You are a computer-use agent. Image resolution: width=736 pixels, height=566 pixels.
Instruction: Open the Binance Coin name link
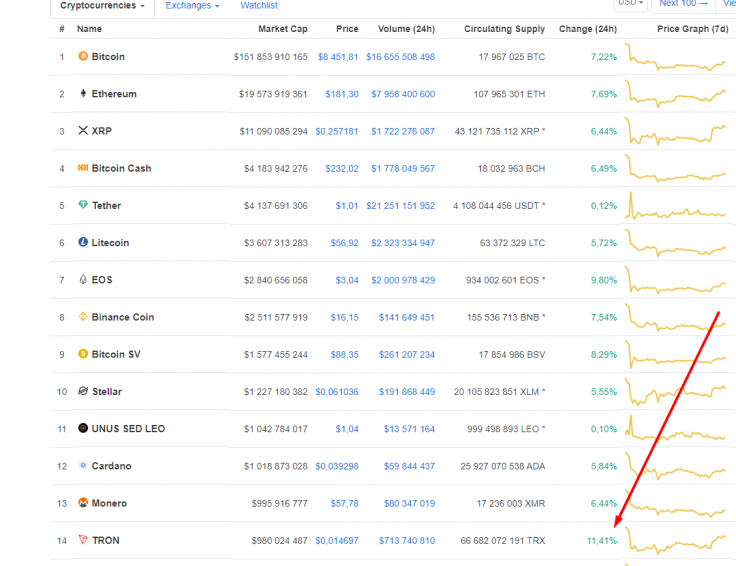123,317
